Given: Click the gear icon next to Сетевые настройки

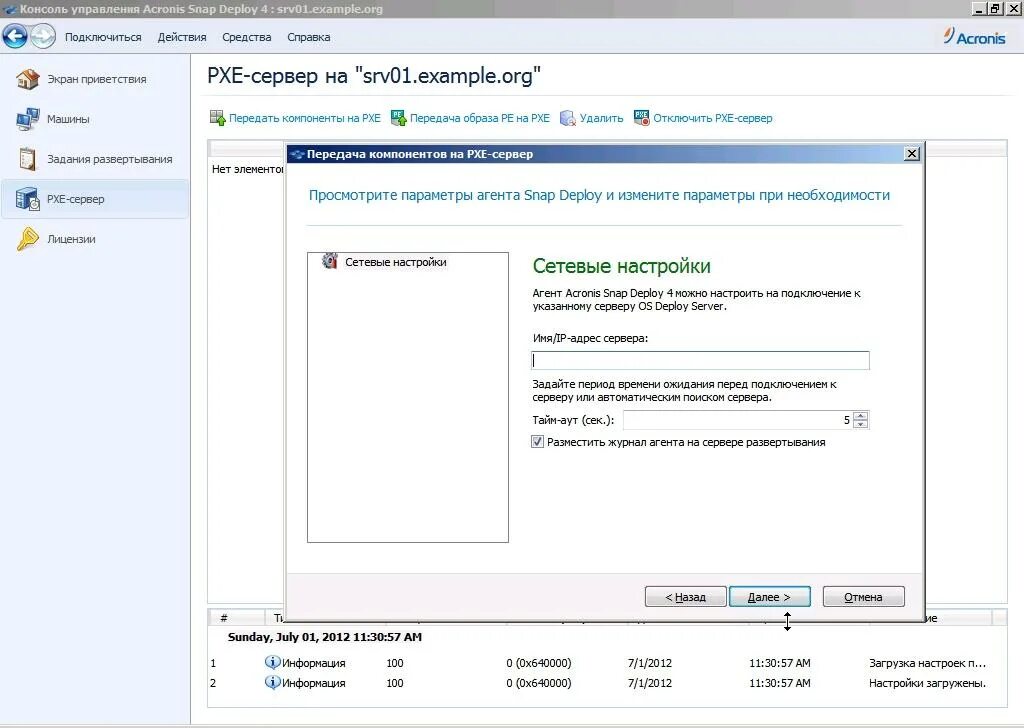Looking at the screenshot, I should 330,261.
